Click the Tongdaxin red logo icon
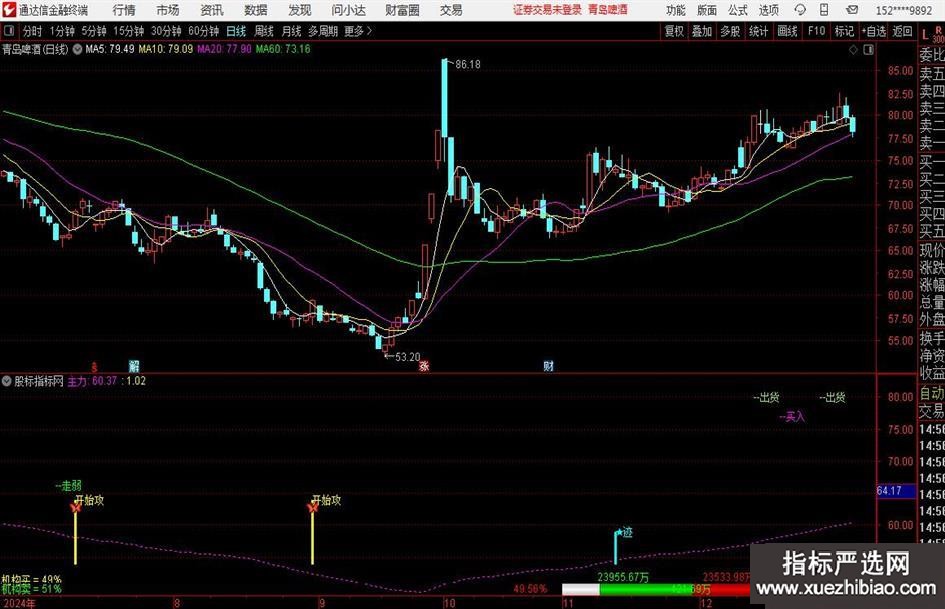The image size is (945, 609). tap(9, 10)
